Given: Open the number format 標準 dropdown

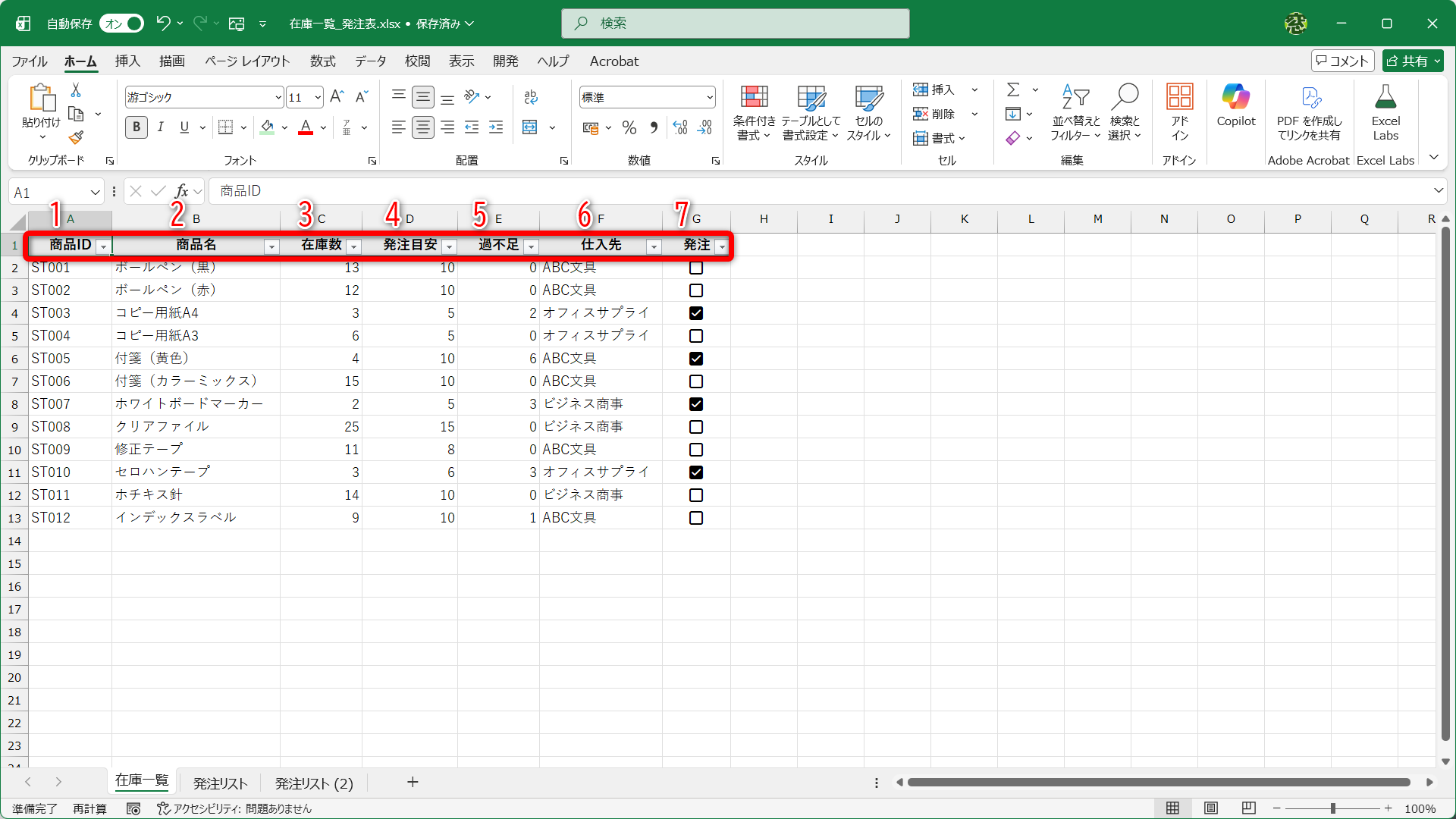Looking at the screenshot, I should (710, 97).
